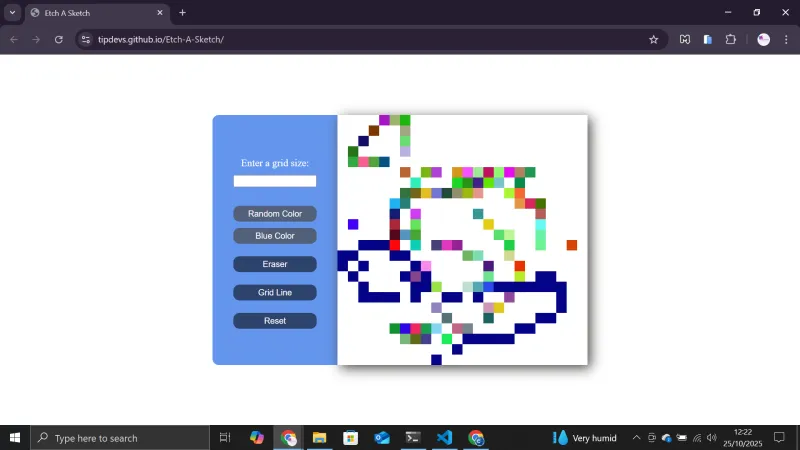Open the Extensions puzzle icon
Screen dimensions: 800x450
[731, 39]
